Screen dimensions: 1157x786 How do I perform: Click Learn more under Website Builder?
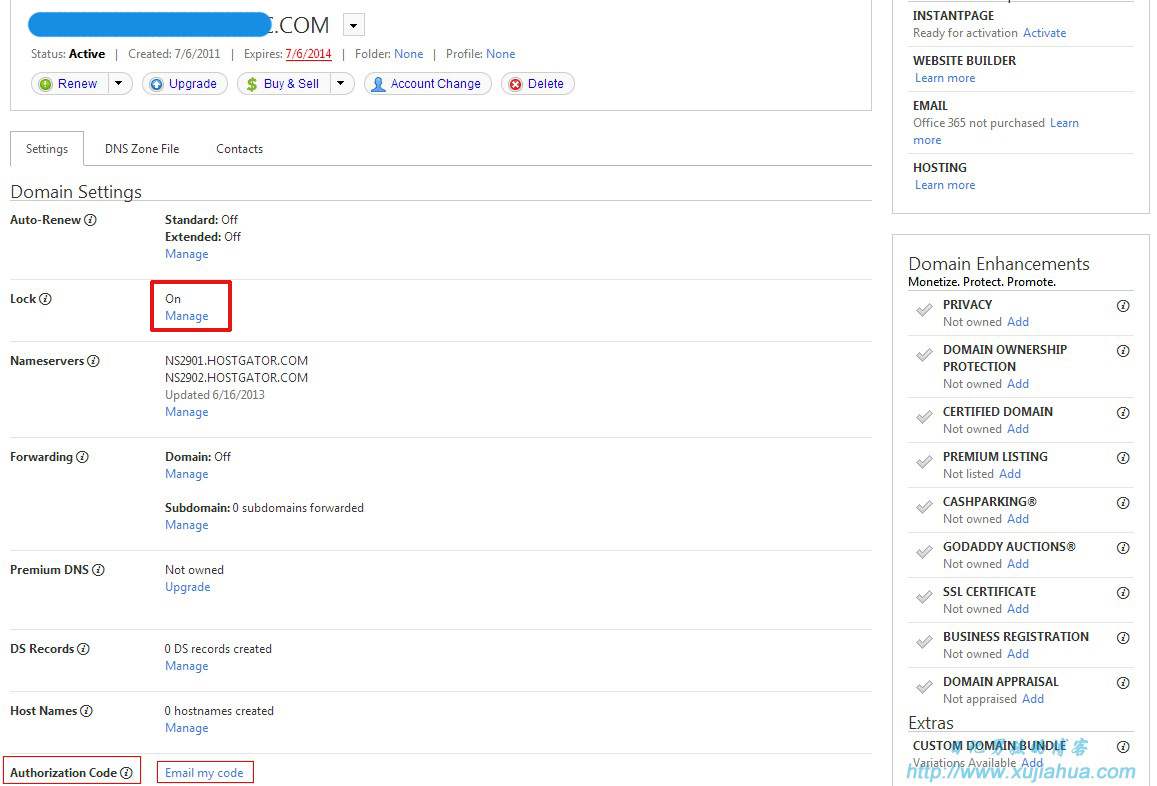[945, 78]
